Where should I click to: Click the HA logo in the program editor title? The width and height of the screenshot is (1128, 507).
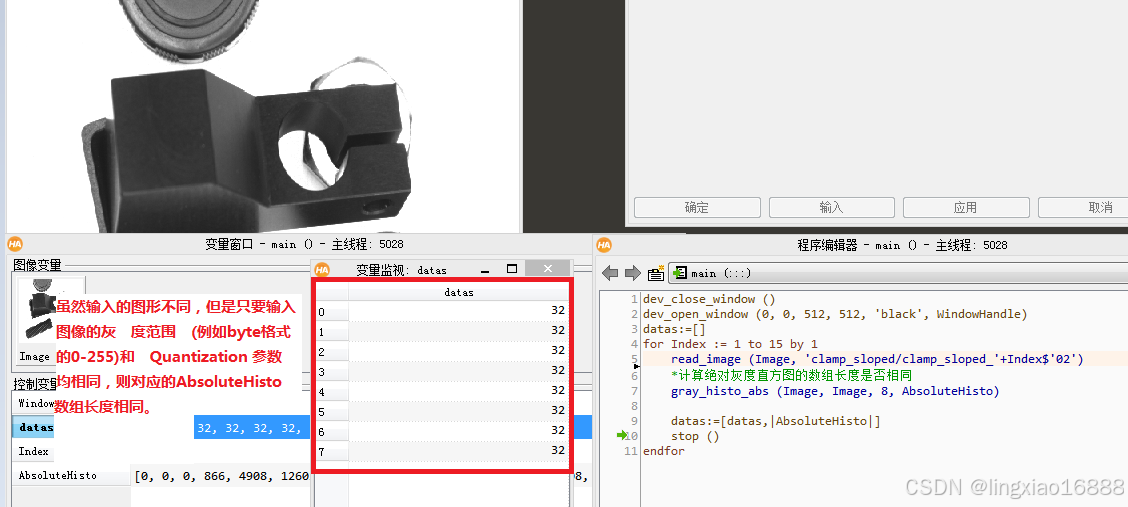click(604, 245)
